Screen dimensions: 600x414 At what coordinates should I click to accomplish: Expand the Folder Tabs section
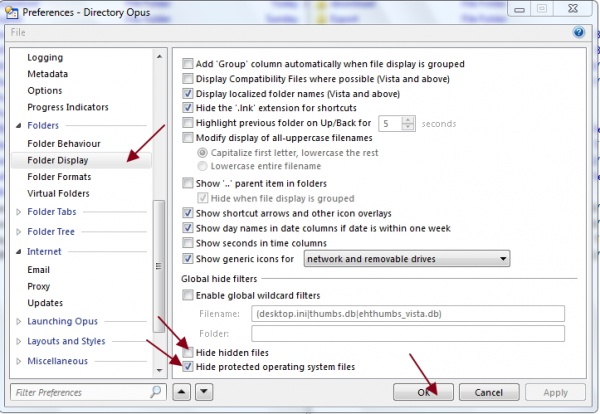point(18,212)
